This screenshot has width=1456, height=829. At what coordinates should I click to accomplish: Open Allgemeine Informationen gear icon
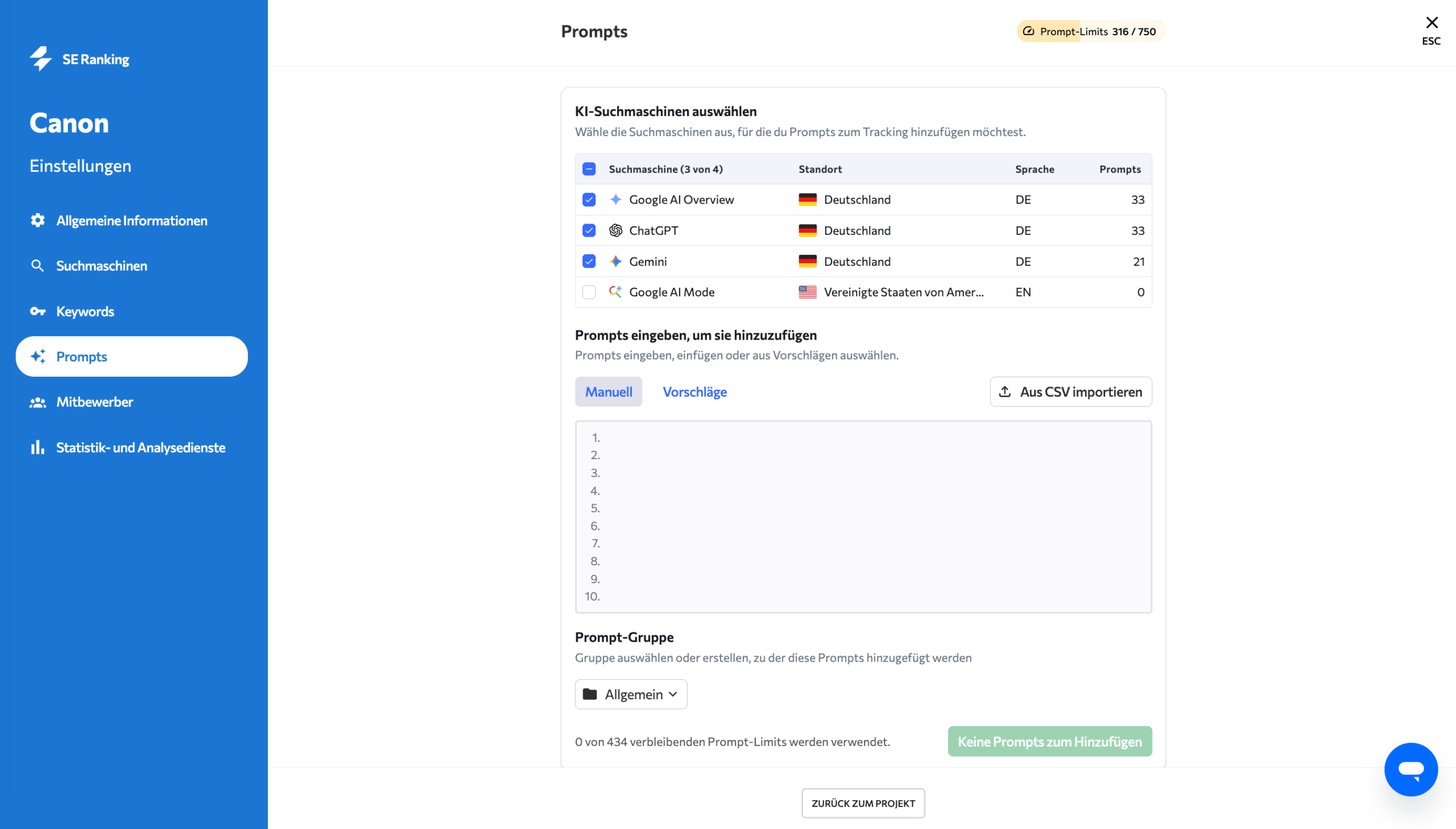tap(38, 220)
